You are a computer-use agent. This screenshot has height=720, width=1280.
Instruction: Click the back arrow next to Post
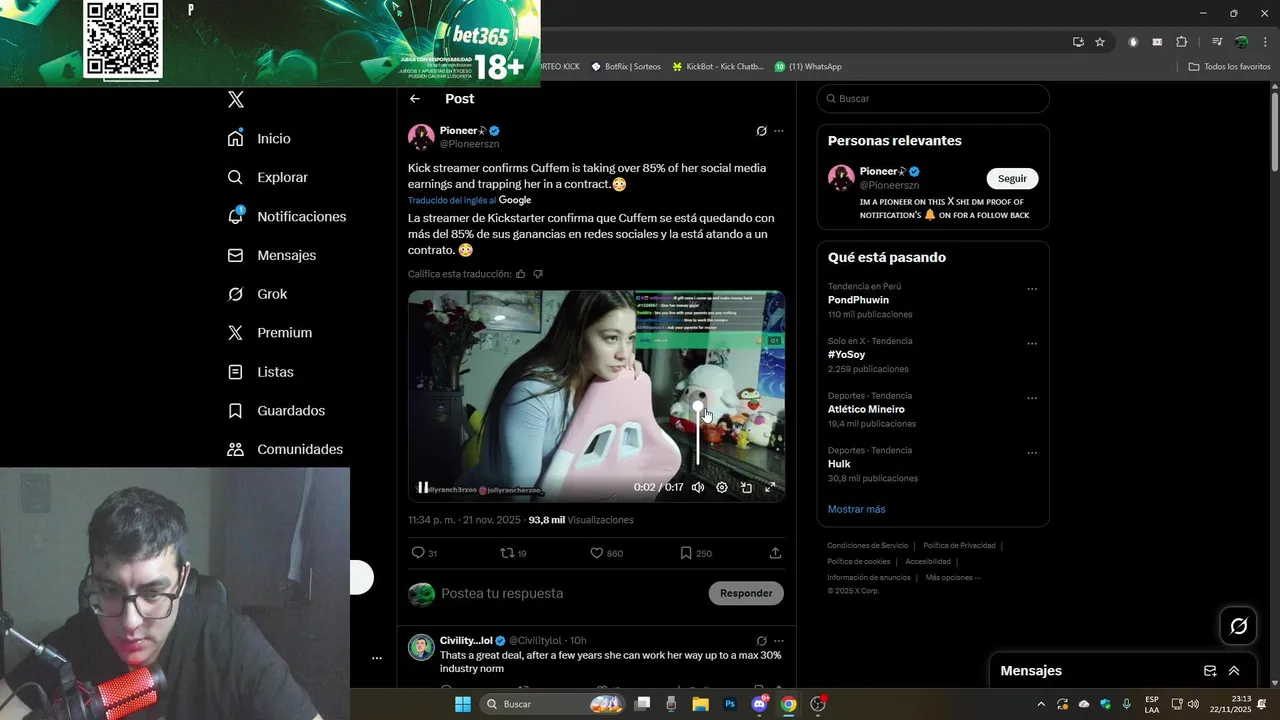click(x=415, y=99)
